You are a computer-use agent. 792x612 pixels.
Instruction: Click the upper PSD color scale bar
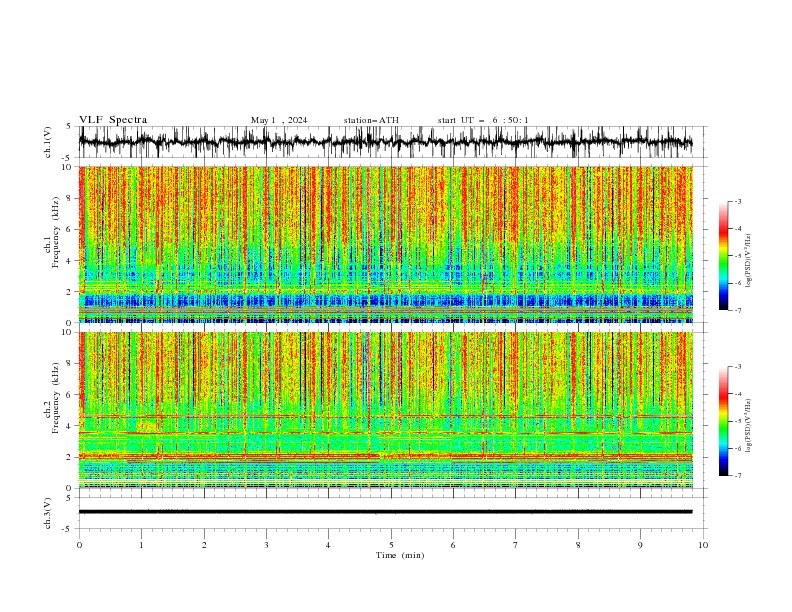pyautogui.click(x=724, y=256)
